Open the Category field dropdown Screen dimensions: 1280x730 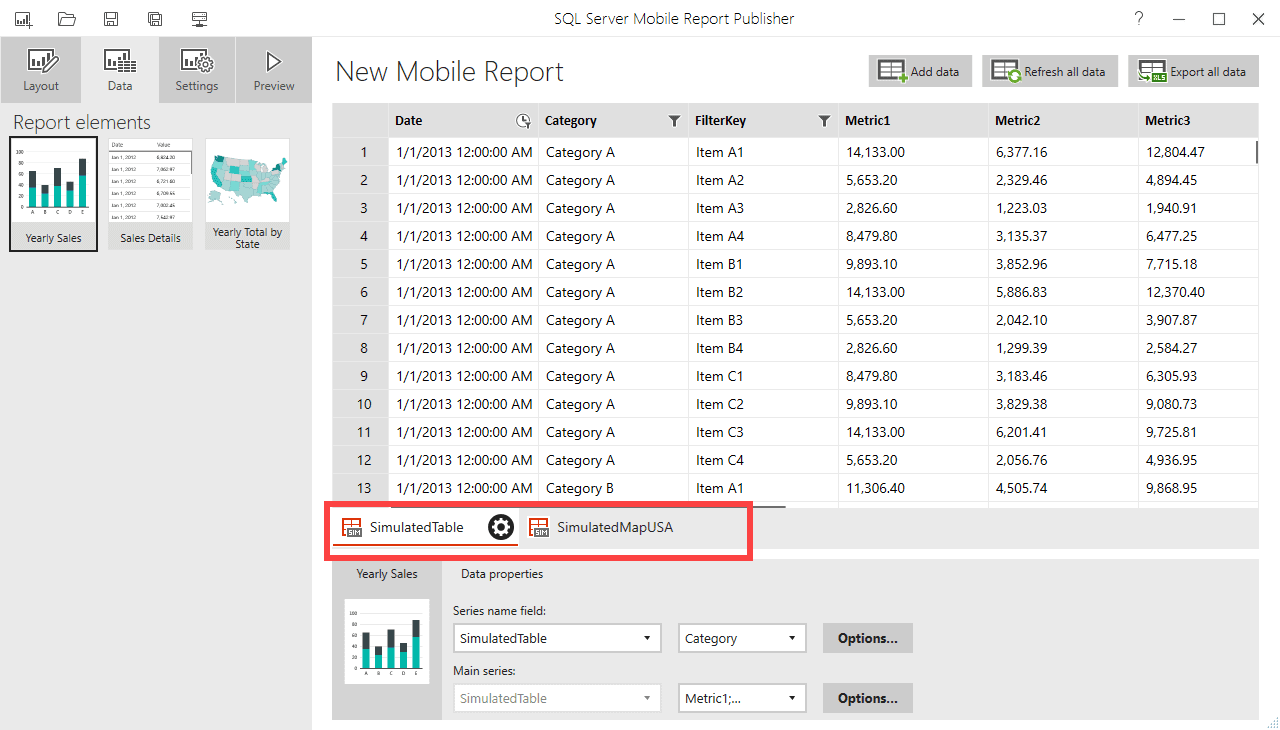pyautogui.click(x=742, y=638)
